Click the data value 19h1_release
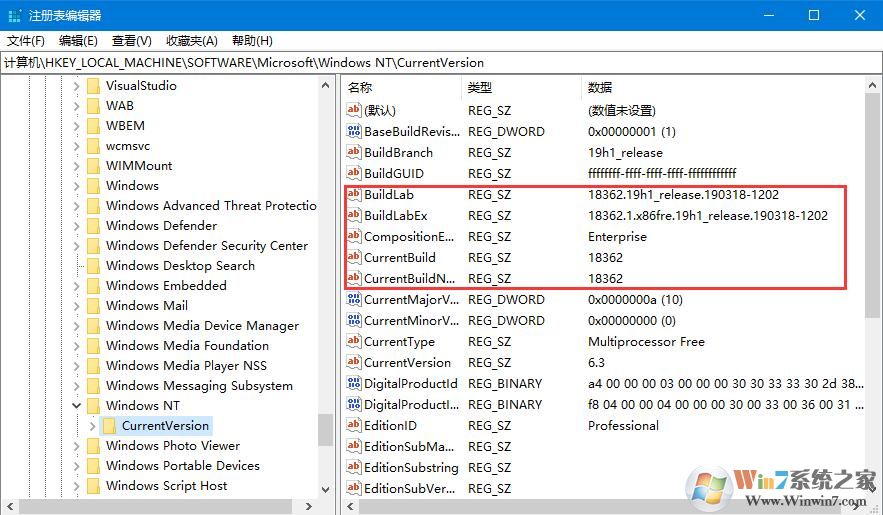883x515 pixels. (625, 153)
